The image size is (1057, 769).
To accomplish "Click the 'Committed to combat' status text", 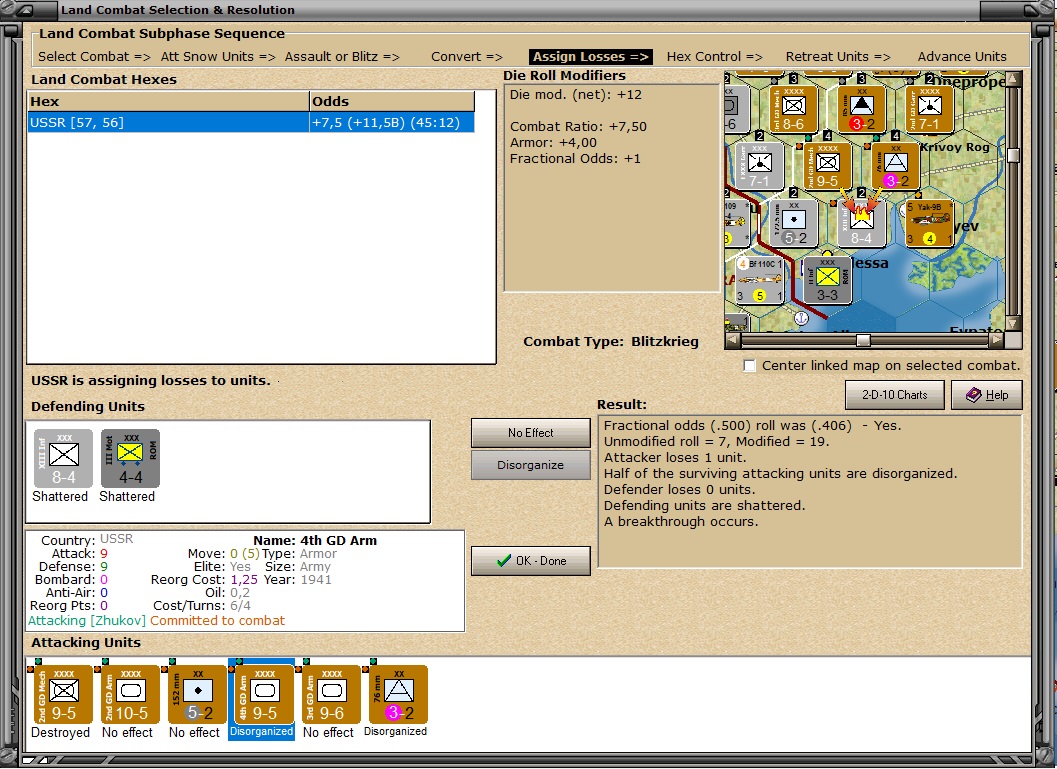I will 217,621.
